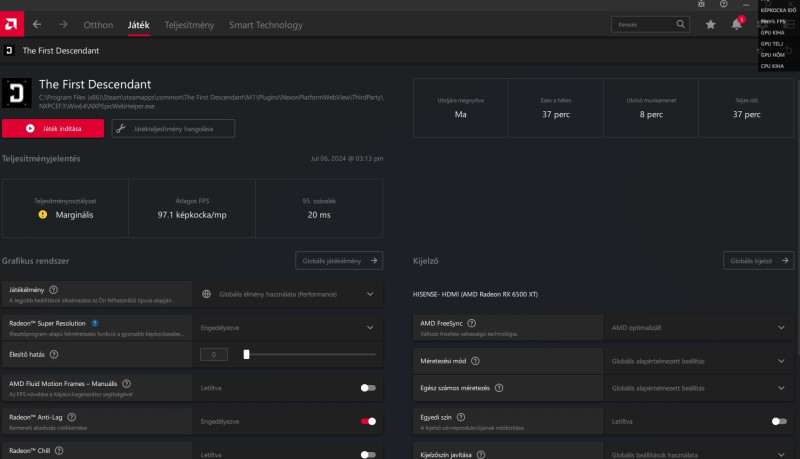Click the 97.1 képkocka/mp value

click(192, 215)
